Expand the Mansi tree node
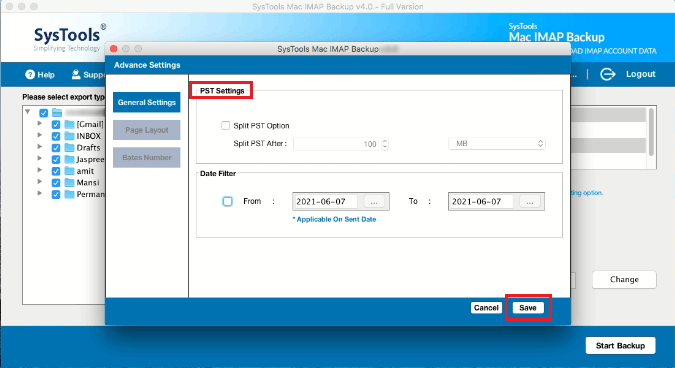This screenshot has height=368, width=675. tap(40, 182)
